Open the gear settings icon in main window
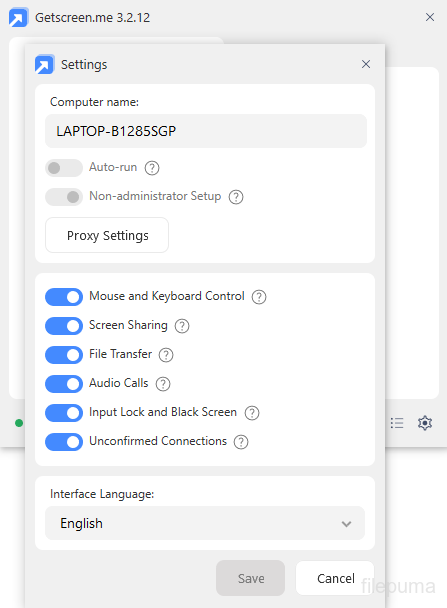 pos(425,423)
